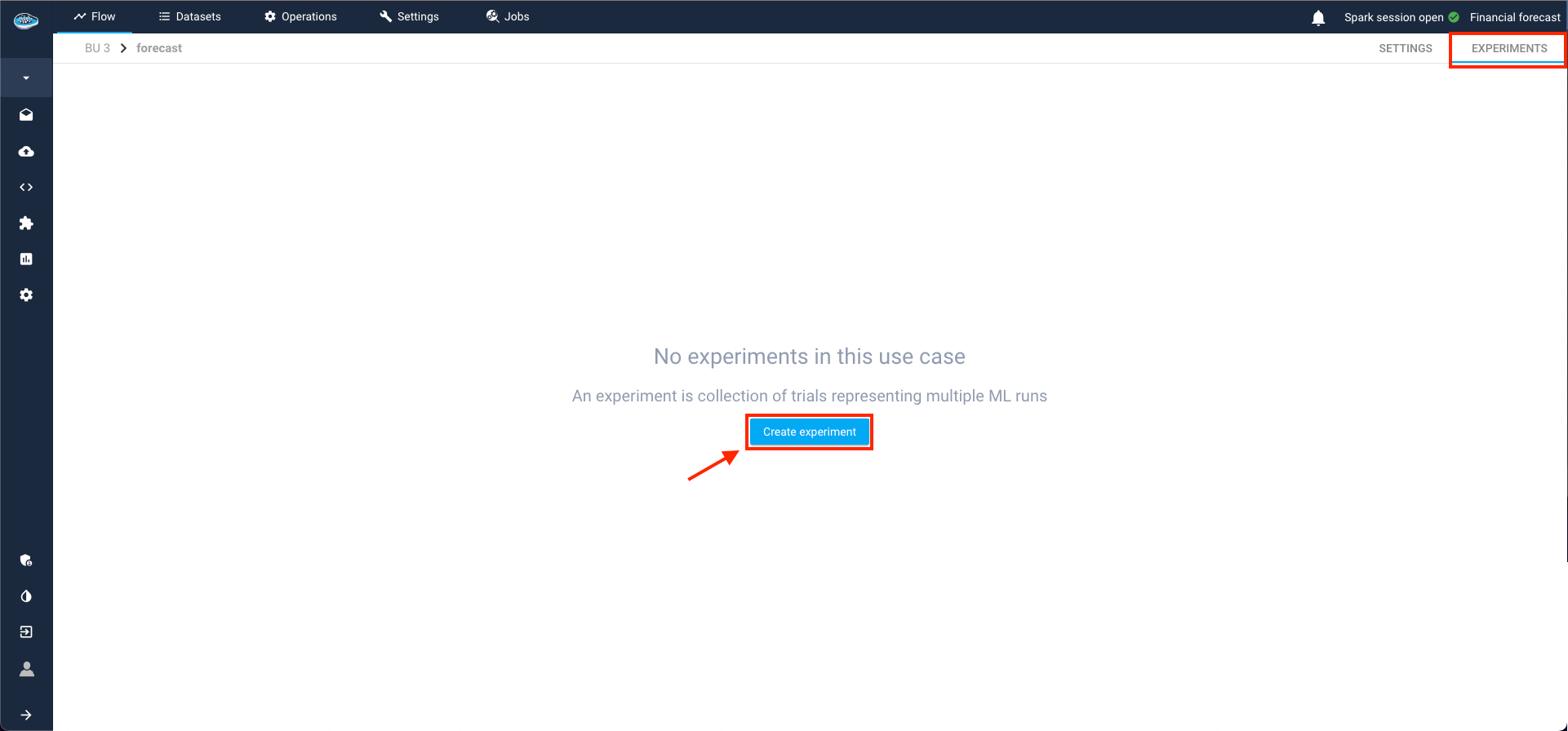Click the Create experiment button
Image resolution: width=1568 pixels, height=731 pixels.
(x=809, y=432)
